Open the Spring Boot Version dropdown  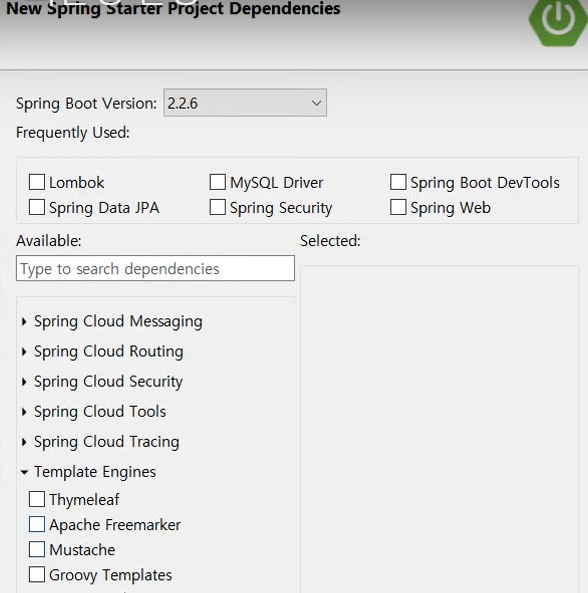pos(245,103)
